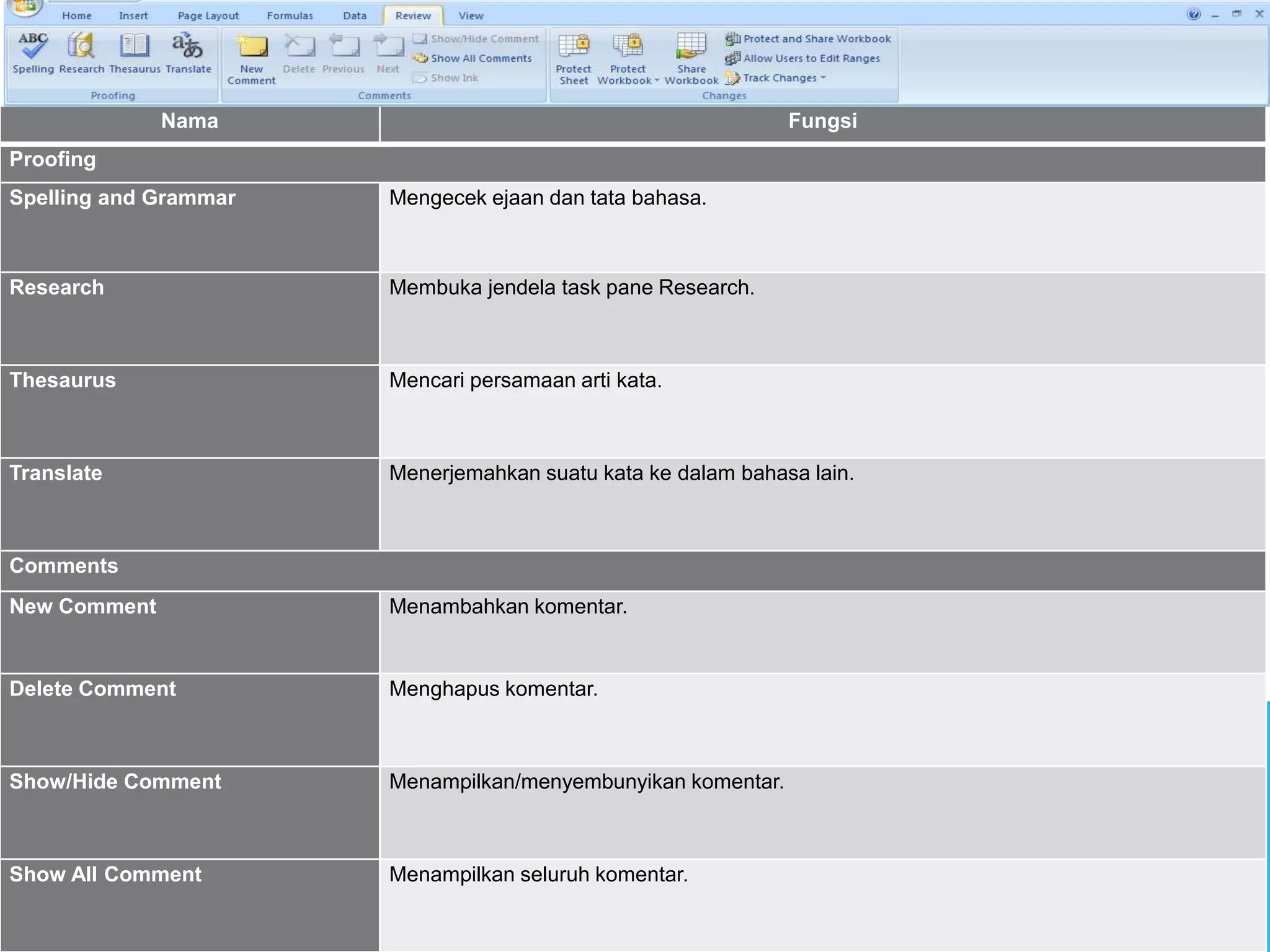Toggle Show Ink
Image resolution: width=1270 pixels, height=952 pixels.
point(446,78)
